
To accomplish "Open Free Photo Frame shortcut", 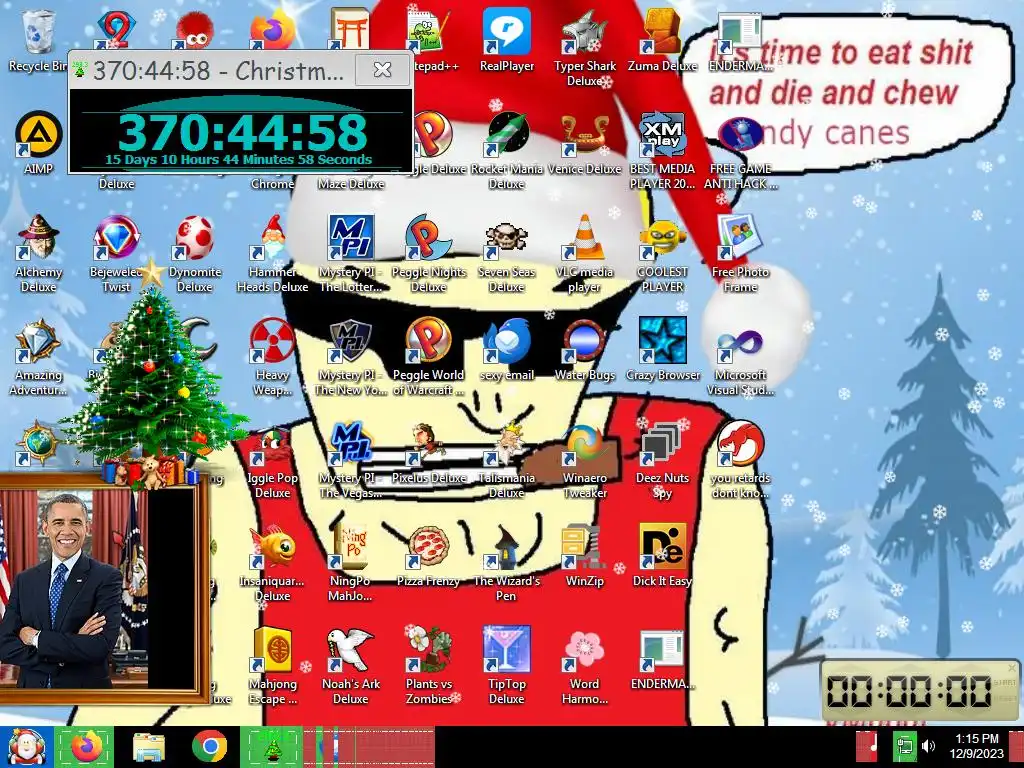I will tap(740, 252).
